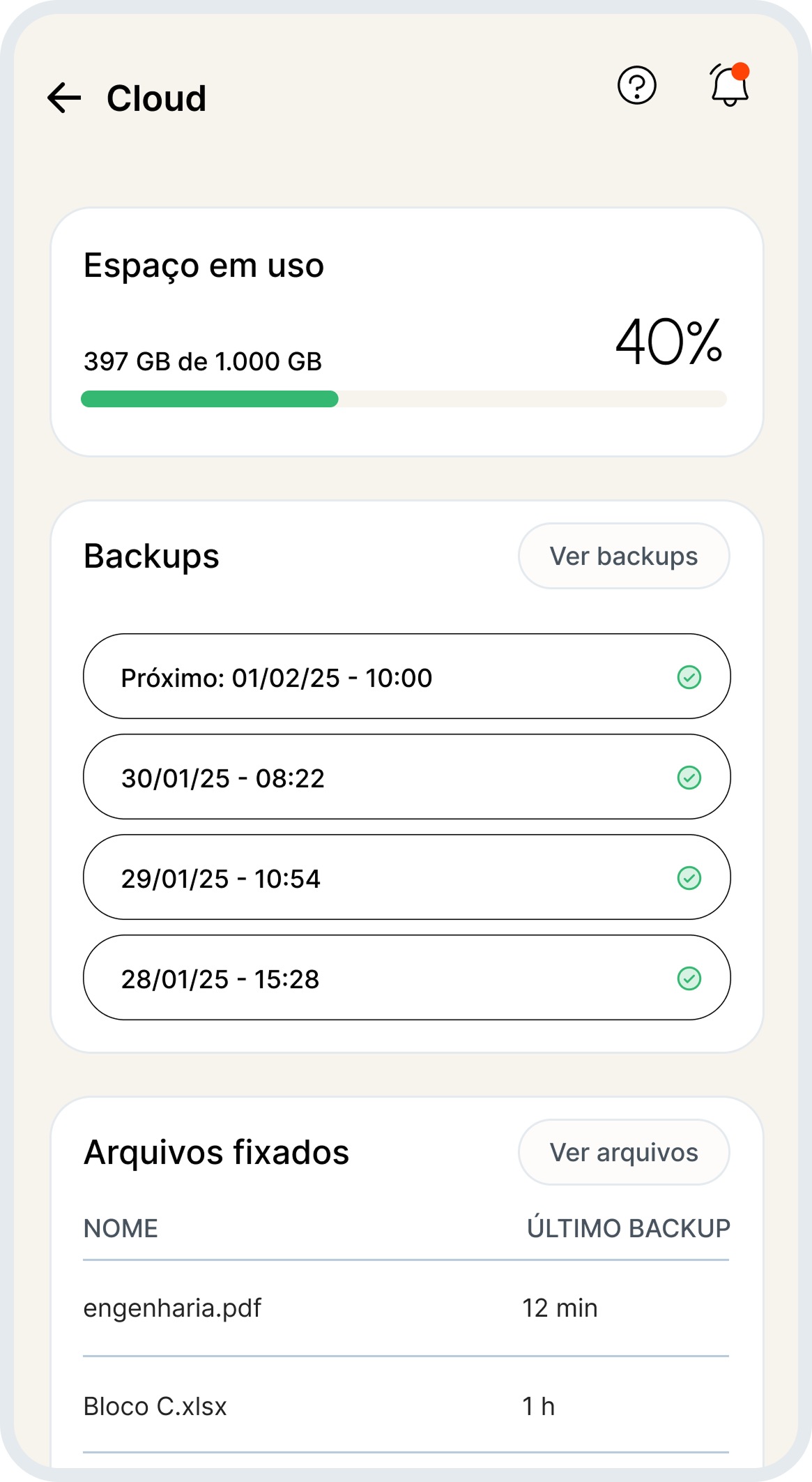Switch to the NOME column header
The image size is (812, 1482).
(120, 1228)
